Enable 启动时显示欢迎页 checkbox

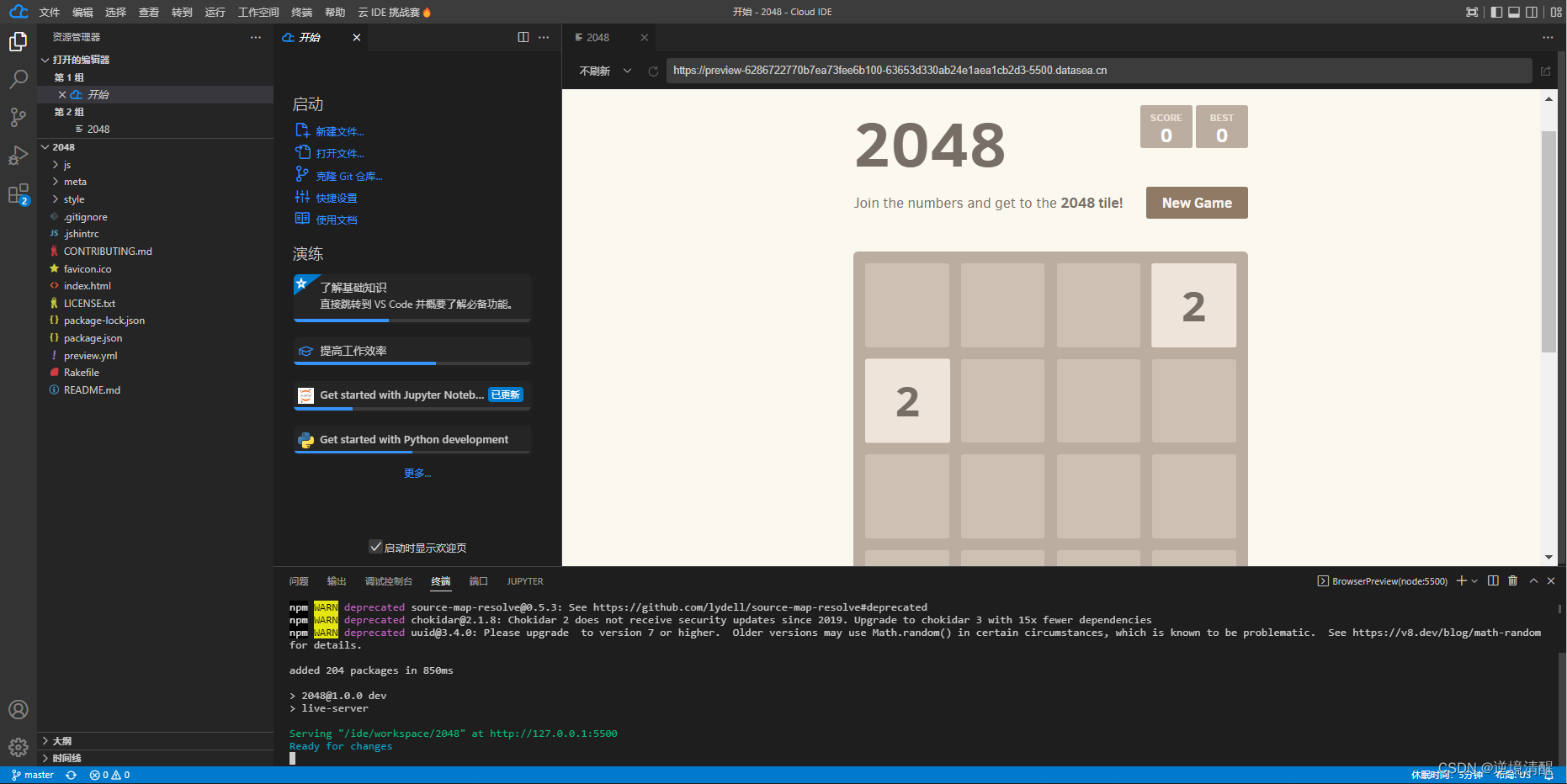(376, 547)
